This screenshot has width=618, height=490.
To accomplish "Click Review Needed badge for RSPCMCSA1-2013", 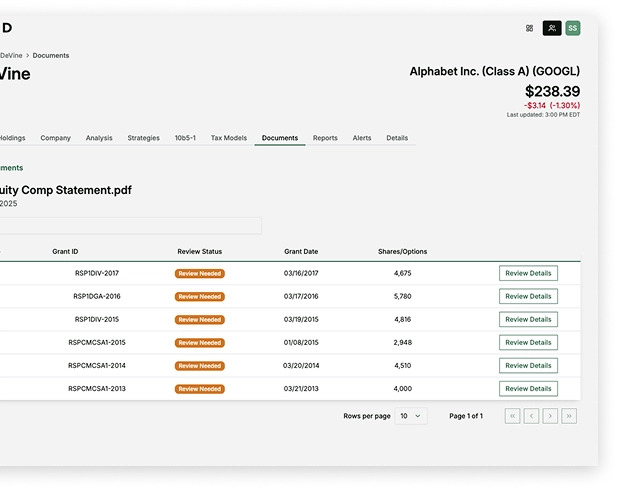I will (200, 389).
